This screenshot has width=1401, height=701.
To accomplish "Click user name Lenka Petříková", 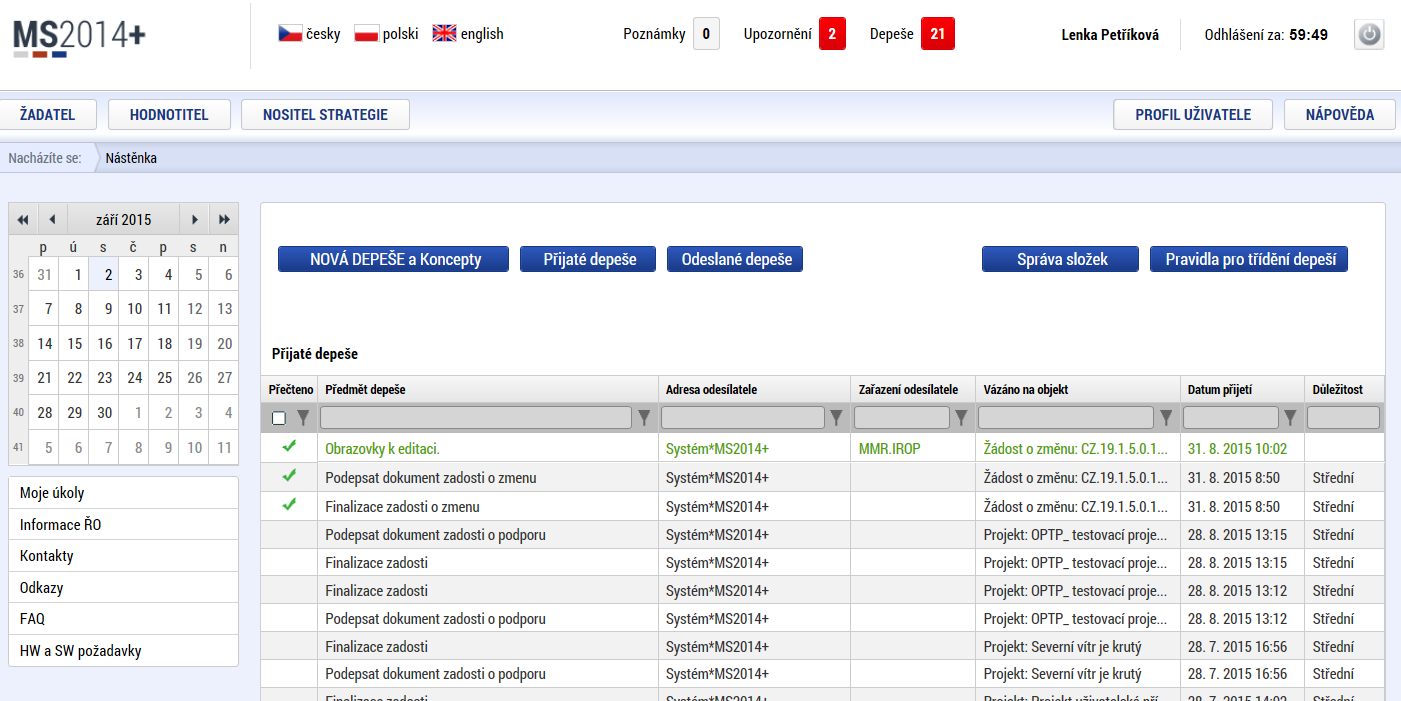I will tap(1110, 34).
